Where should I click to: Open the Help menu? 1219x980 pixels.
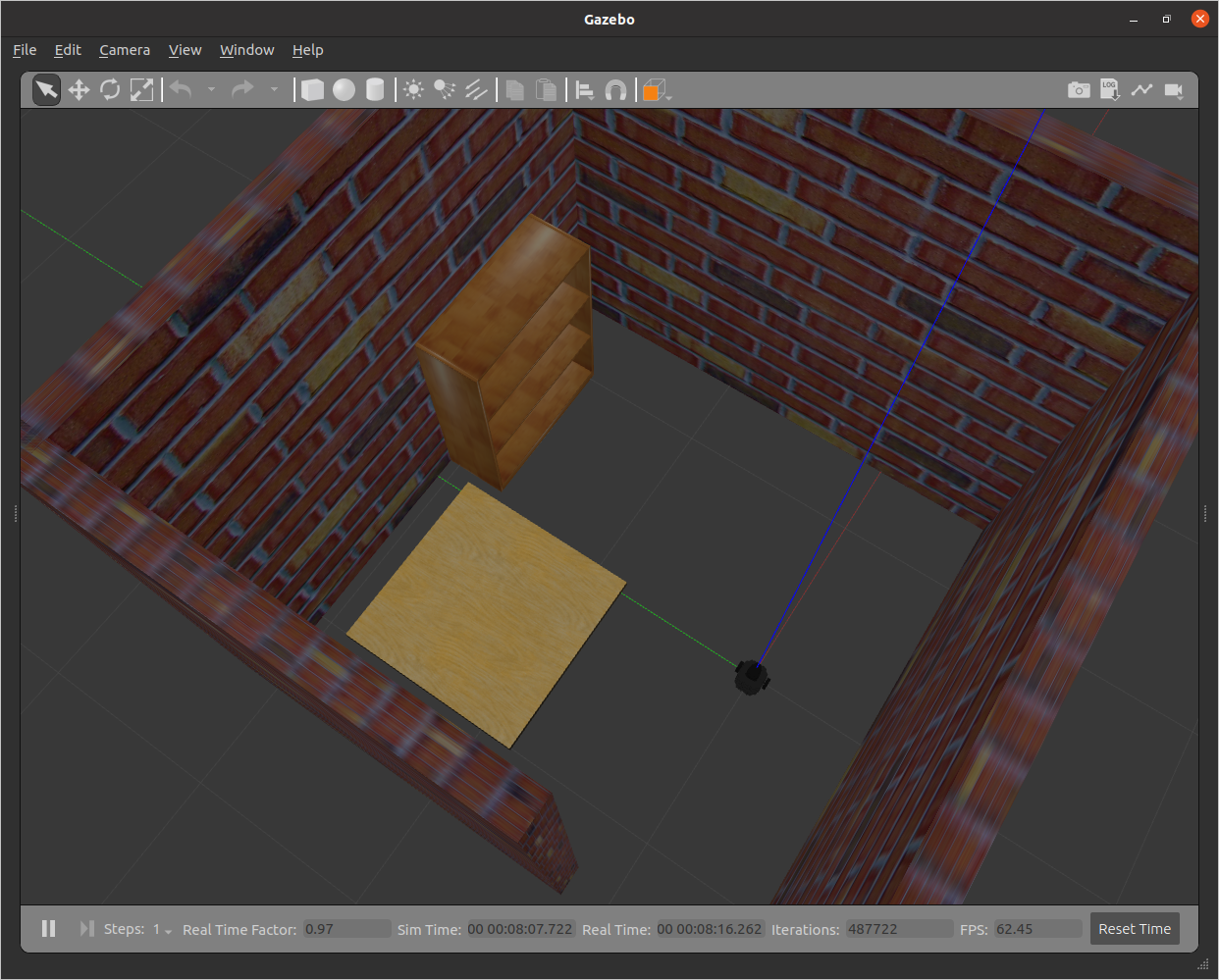[x=307, y=50]
